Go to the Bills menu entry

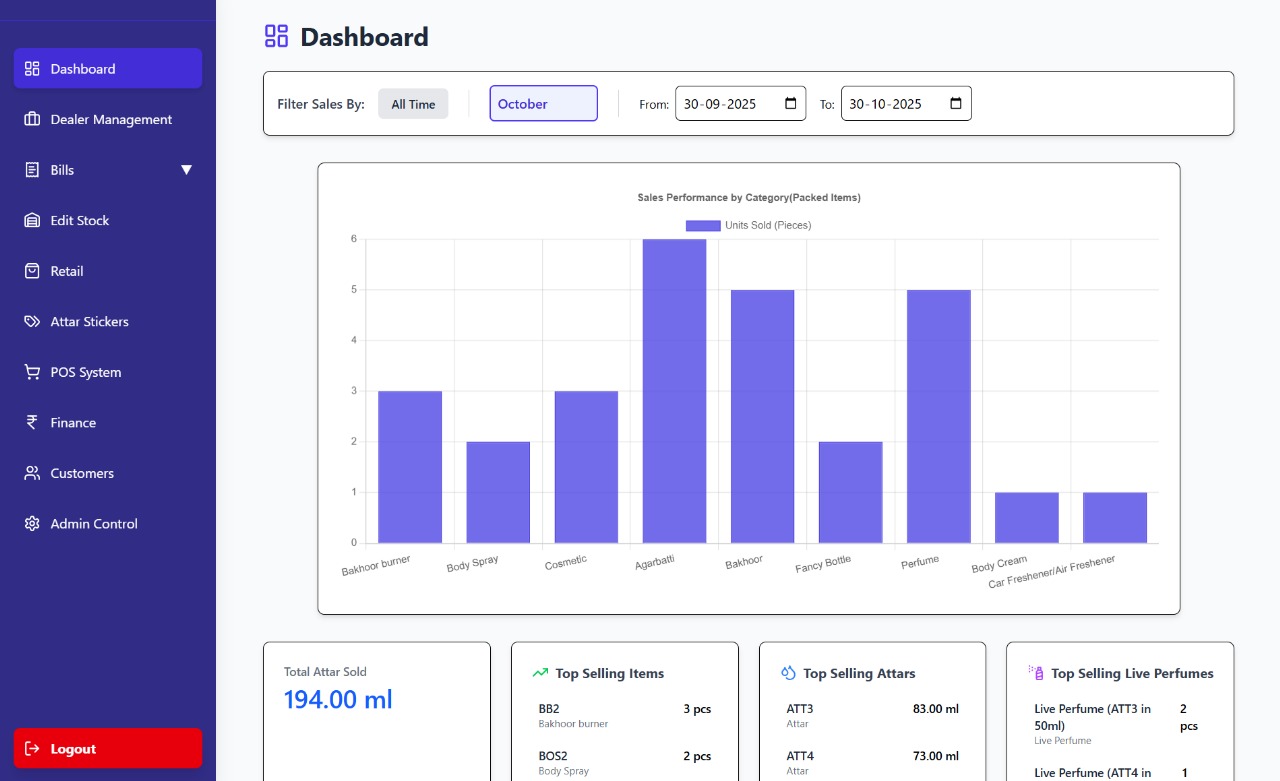(63, 170)
